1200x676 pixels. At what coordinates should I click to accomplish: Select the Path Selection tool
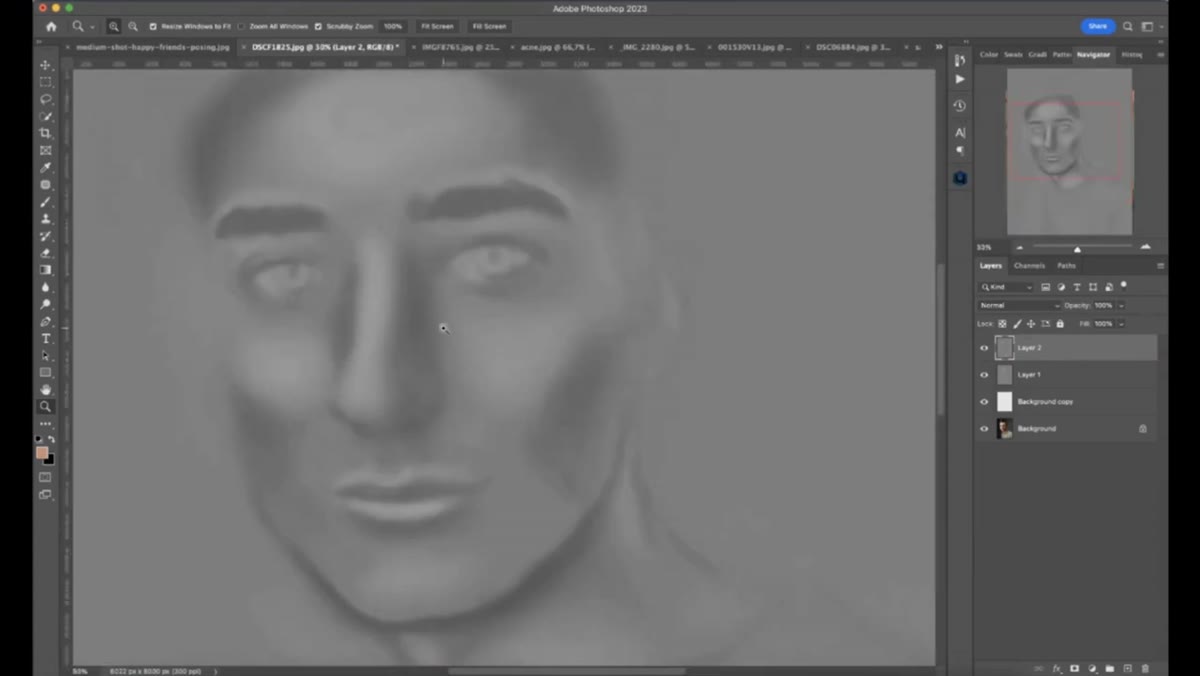[x=45, y=356]
